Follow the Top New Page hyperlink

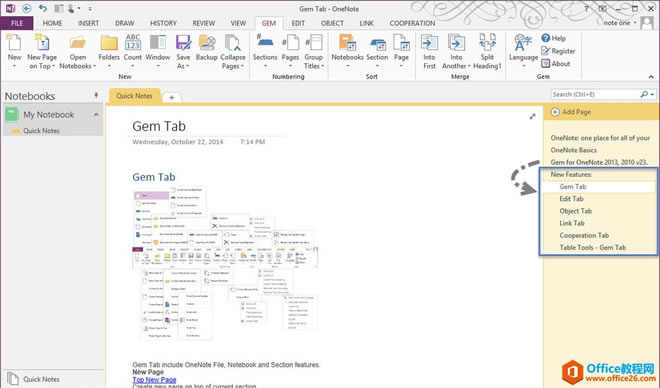(x=154, y=380)
